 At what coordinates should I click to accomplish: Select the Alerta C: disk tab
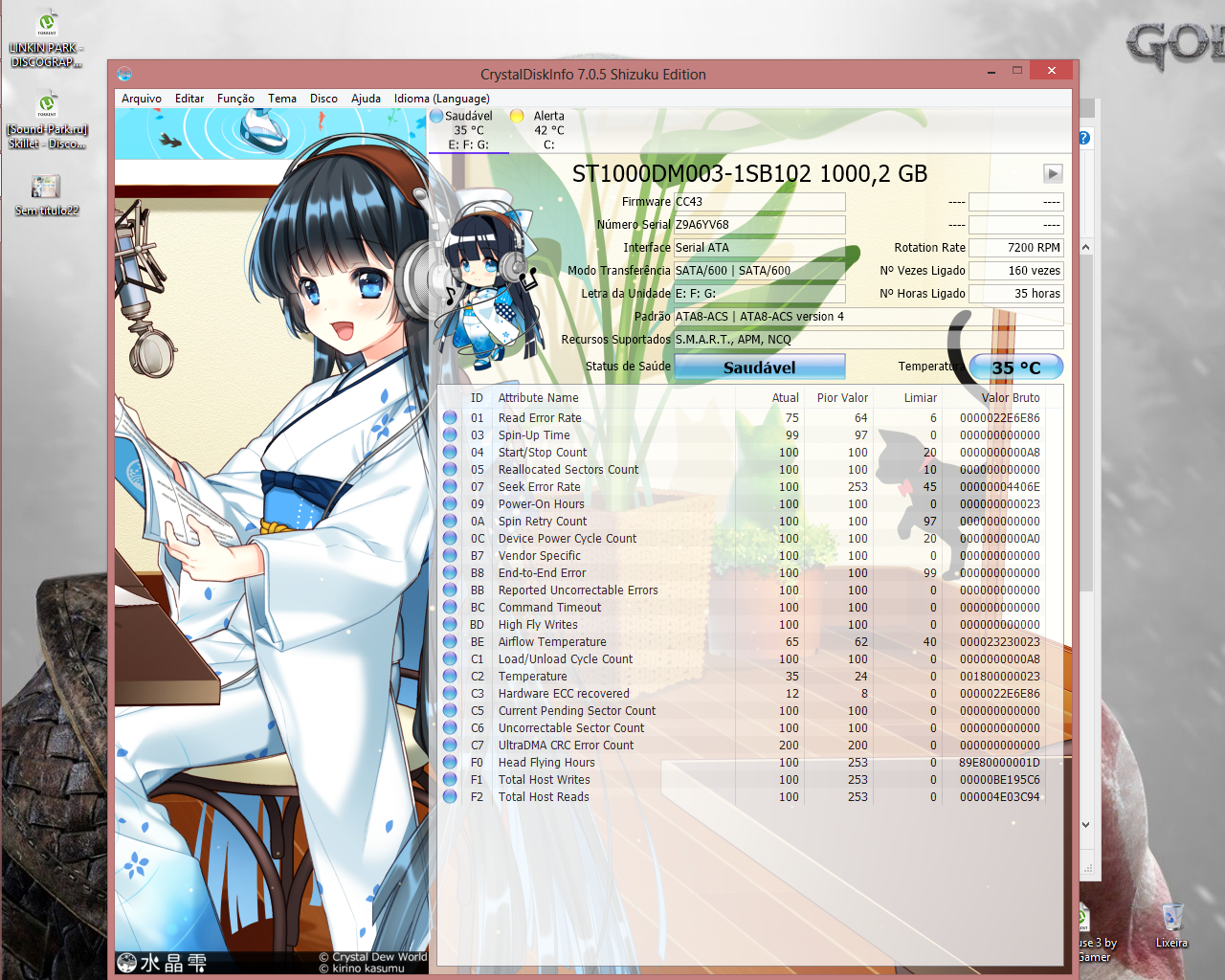click(548, 130)
